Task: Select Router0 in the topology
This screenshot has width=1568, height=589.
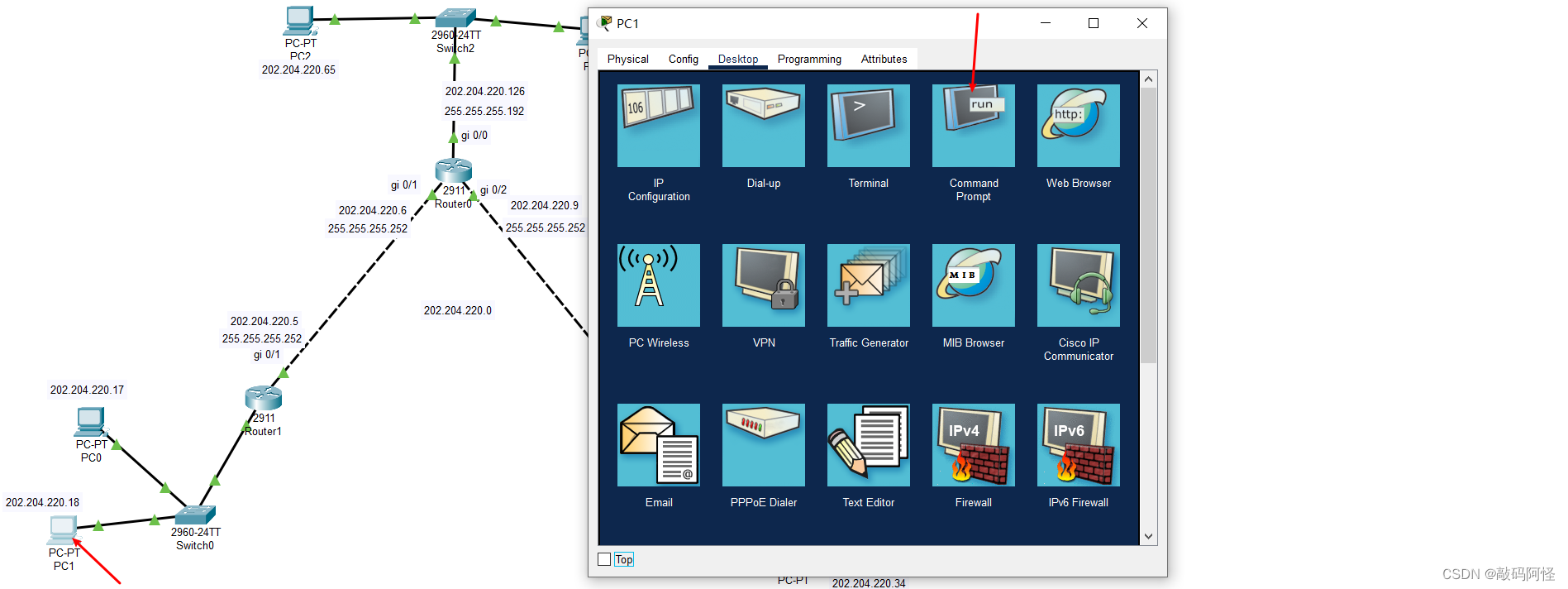Action: 453,170
